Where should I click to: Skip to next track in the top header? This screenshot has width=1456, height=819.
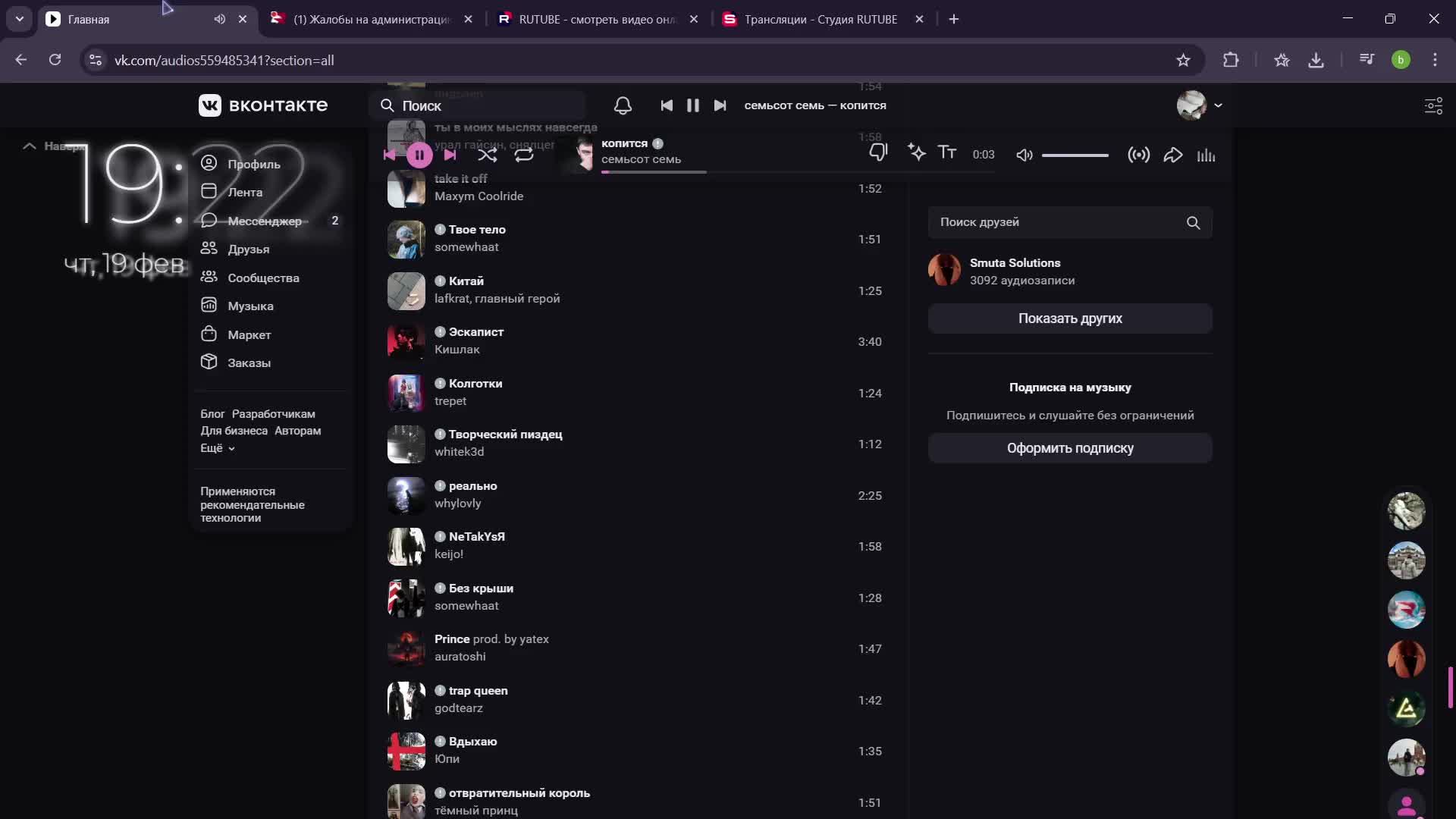pos(720,105)
